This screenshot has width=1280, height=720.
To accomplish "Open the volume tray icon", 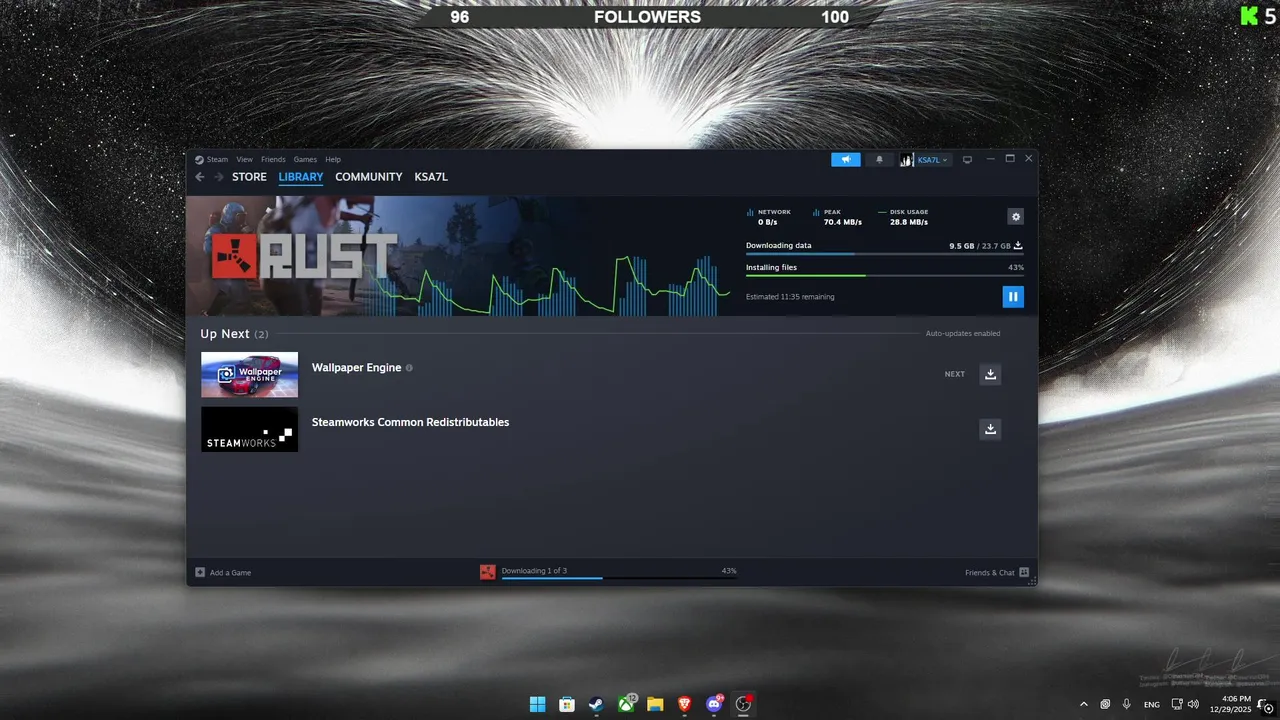I will (x=1193, y=704).
